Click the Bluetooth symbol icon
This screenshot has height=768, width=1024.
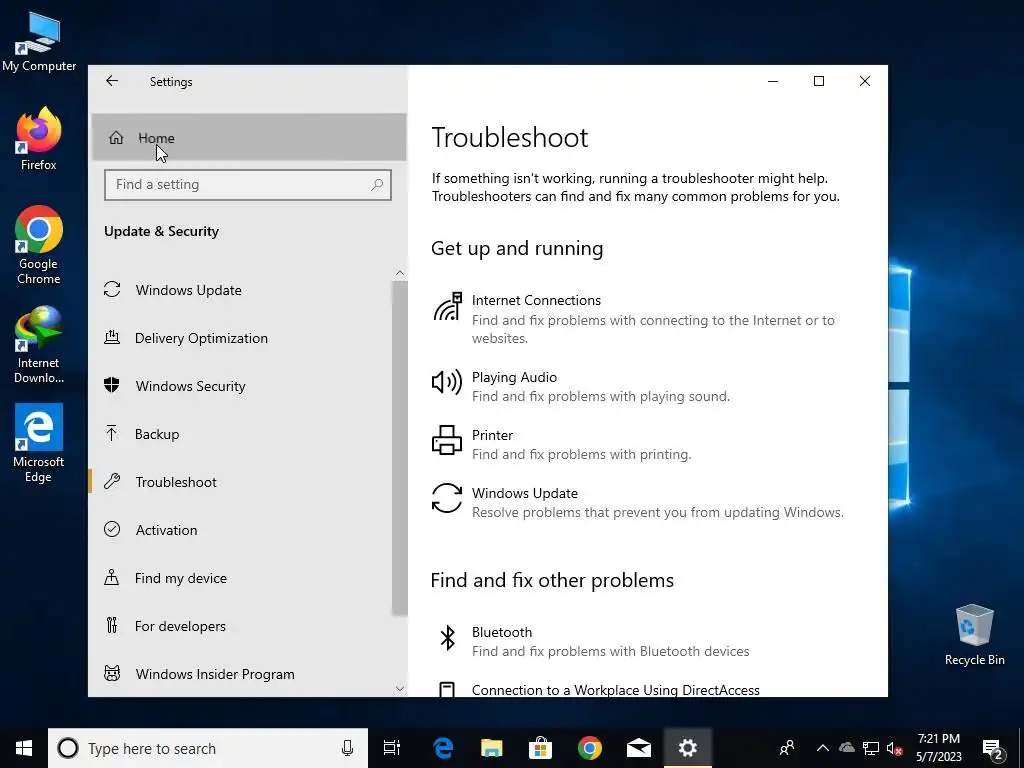[447, 637]
